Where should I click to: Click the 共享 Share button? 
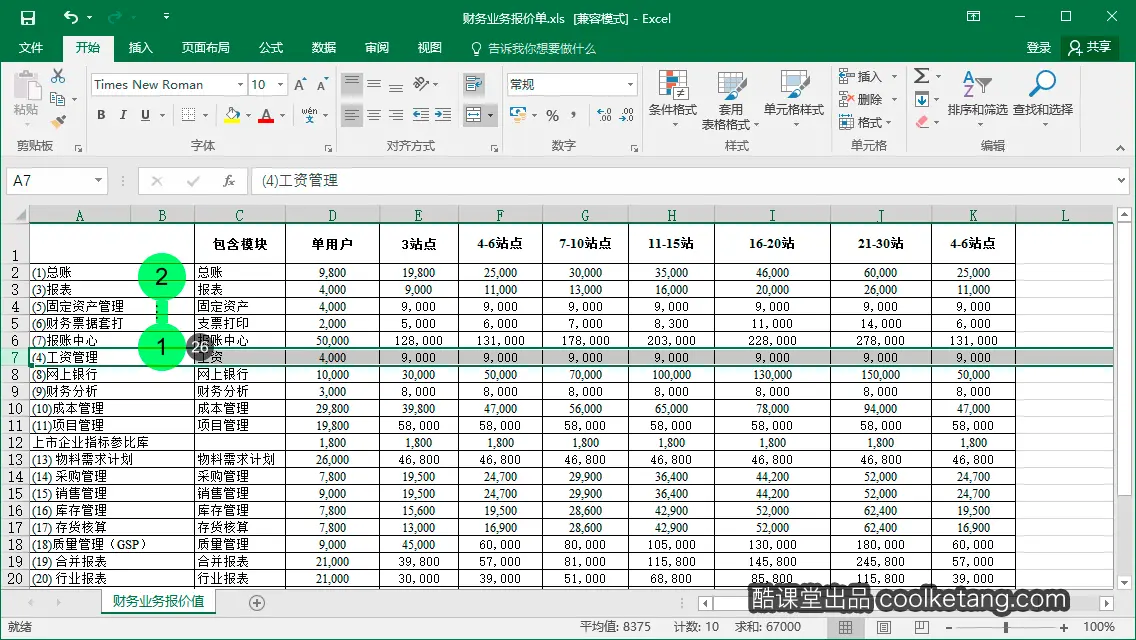[1090, 48]
